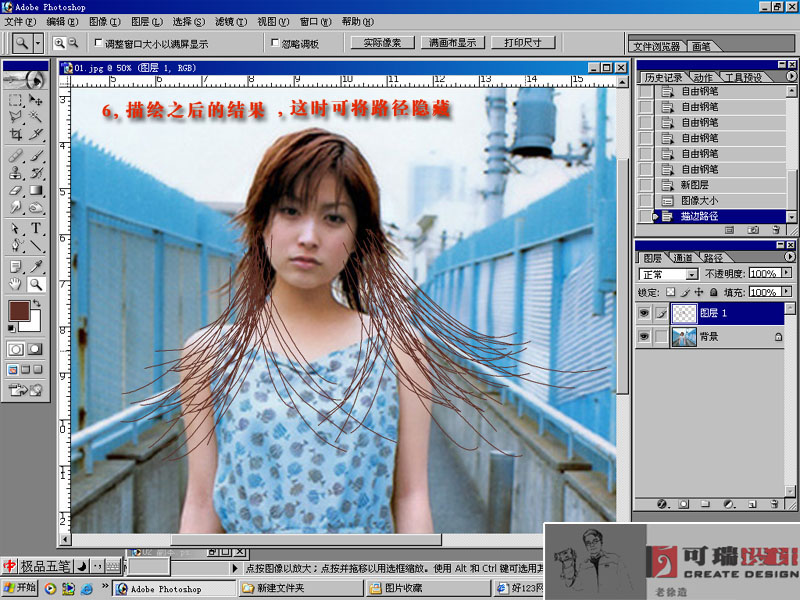Open the 填充 fill percentage arrow
Viewport: 800px width, 600px height.
click(786, 292)
